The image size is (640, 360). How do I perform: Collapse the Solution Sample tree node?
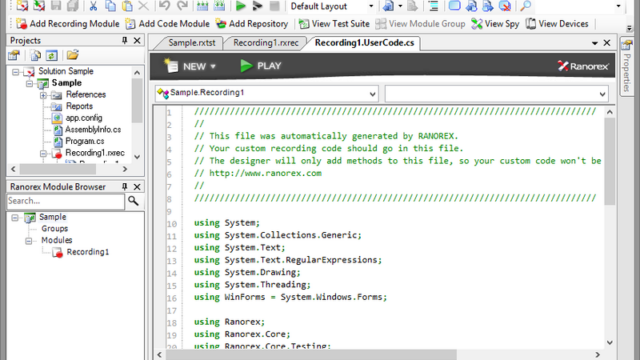[16, 72]
